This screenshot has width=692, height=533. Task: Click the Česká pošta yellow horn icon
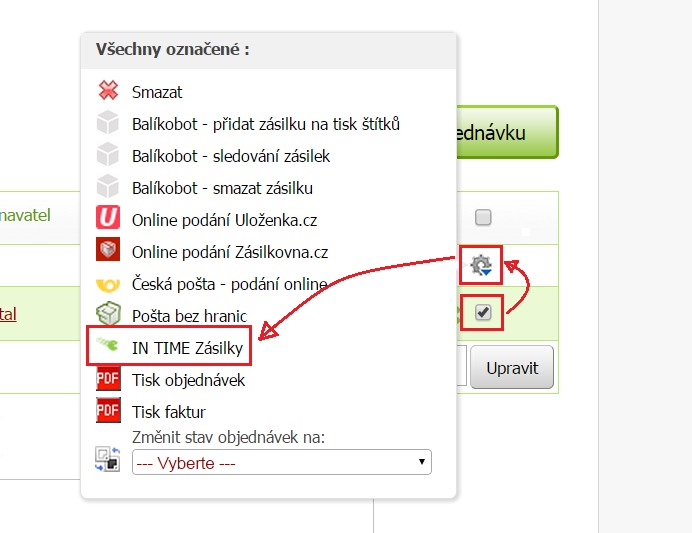[x=108, y=285]
